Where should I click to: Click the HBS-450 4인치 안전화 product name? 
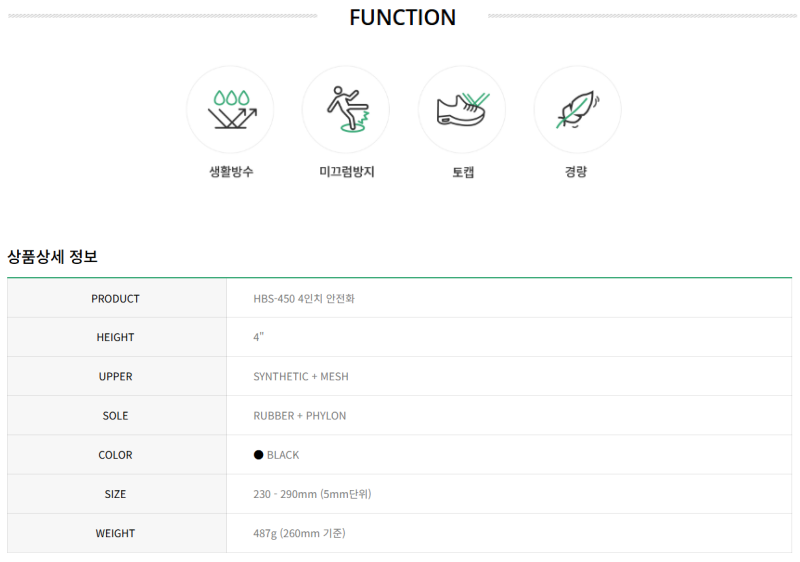[x=304, y=298]
